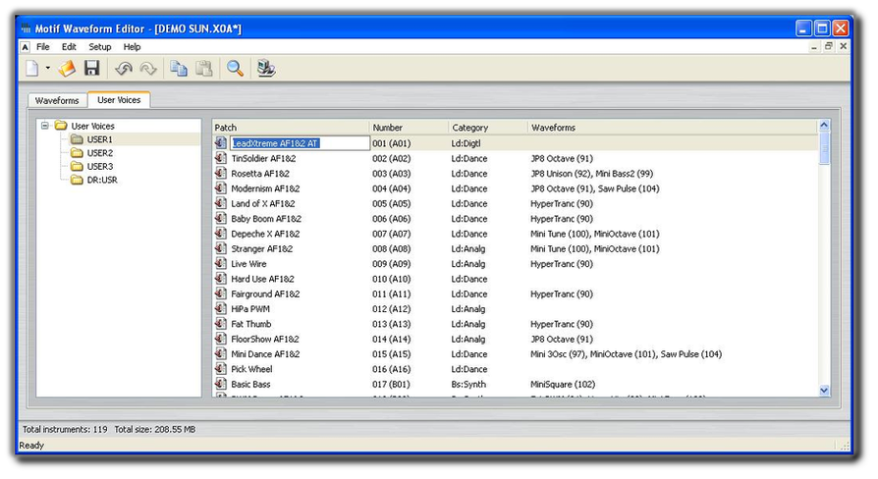
Task: Open the File menu
Action: [x=43, y=47]
